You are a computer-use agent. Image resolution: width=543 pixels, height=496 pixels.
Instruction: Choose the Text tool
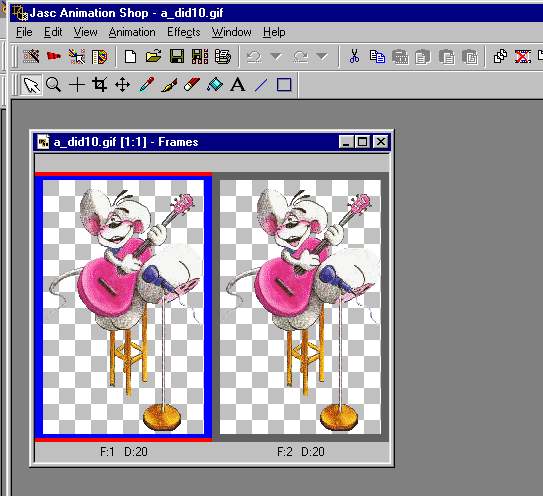click(238, 85)
